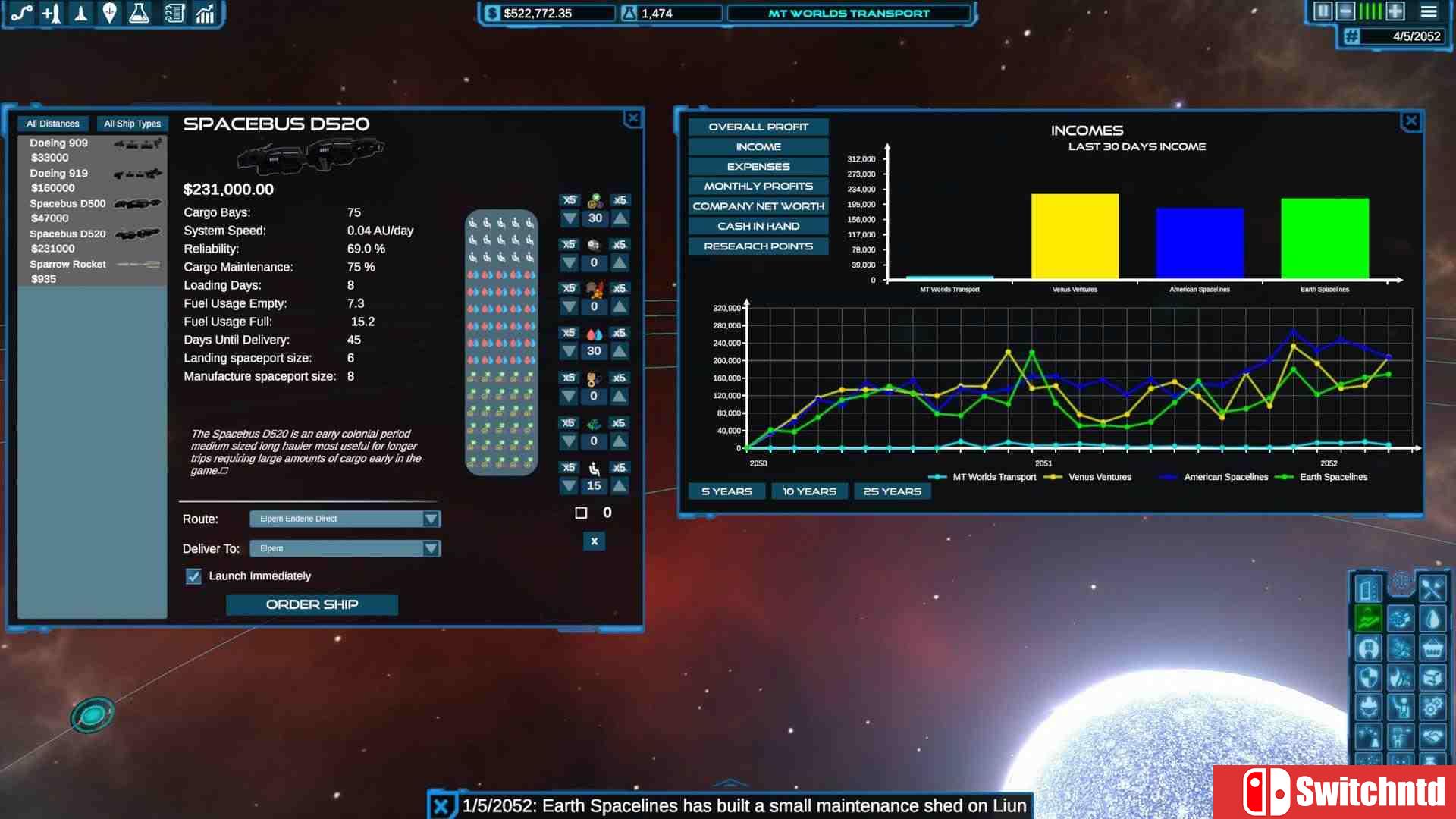Click the buy new rocket icon
Viewport: 1456px width, 819px height.
[x=50, y=13]
